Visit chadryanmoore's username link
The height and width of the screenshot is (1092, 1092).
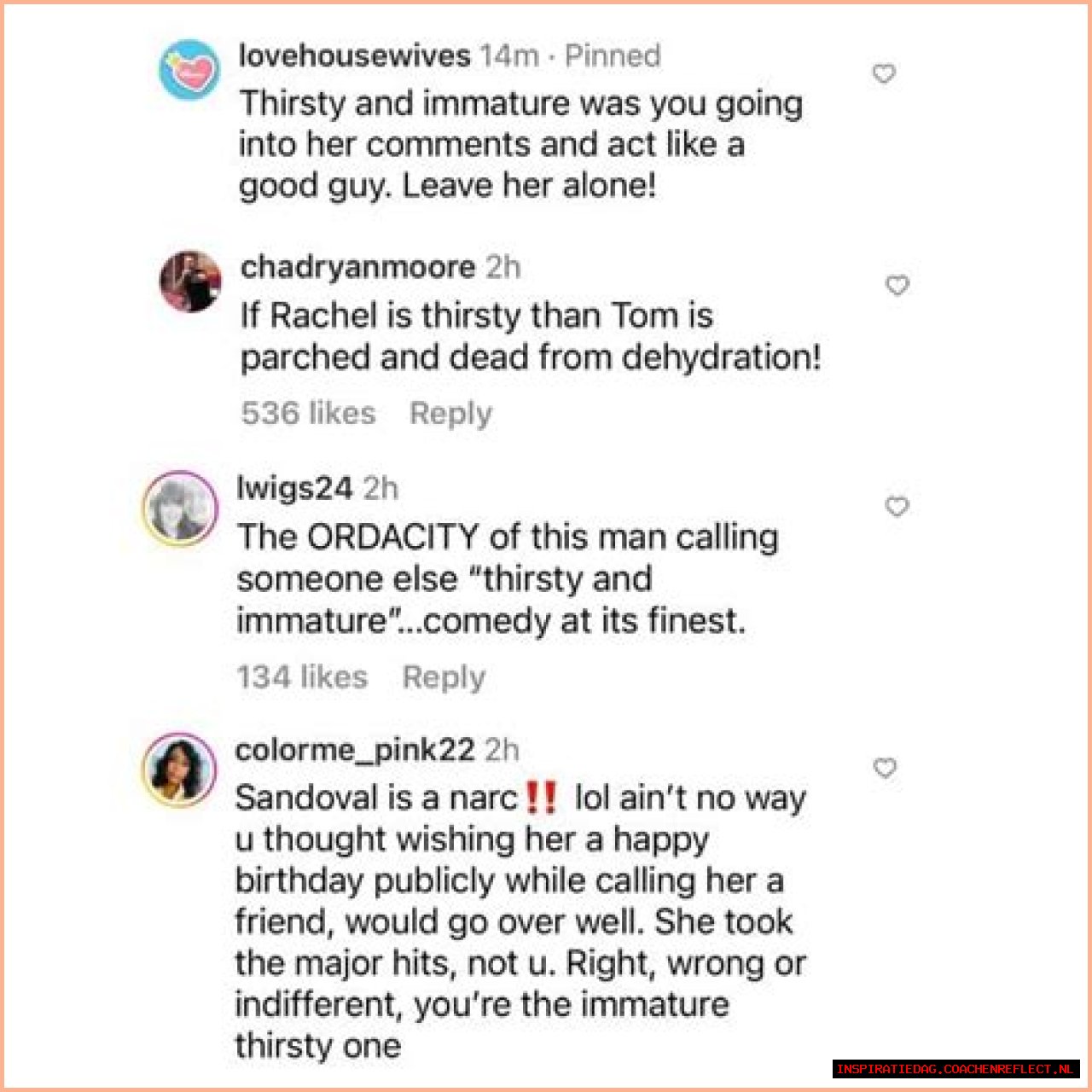pyautogui.click(x=357, y=267)
